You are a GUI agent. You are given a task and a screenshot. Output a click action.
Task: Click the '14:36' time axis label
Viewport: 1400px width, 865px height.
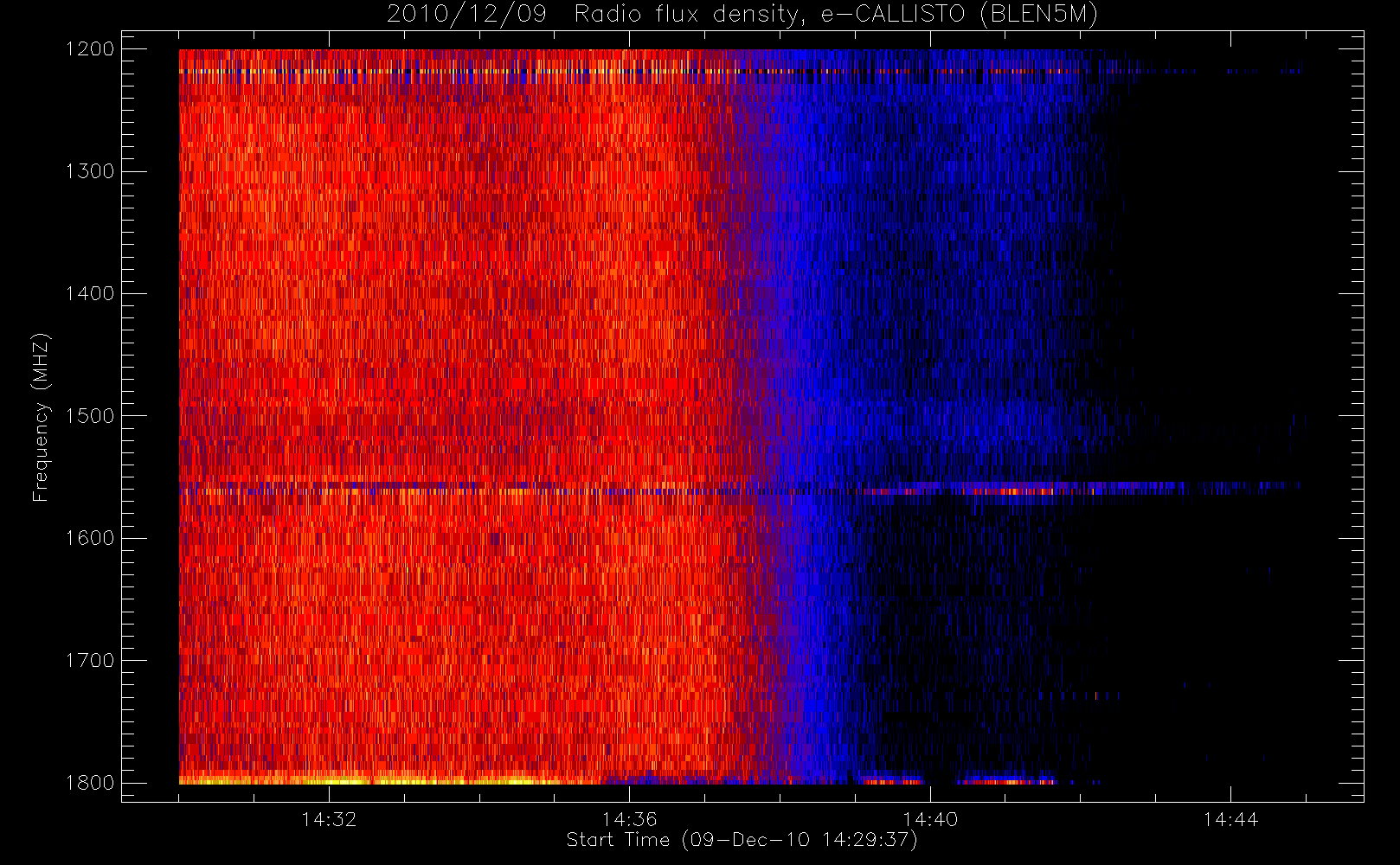[630, 819]
